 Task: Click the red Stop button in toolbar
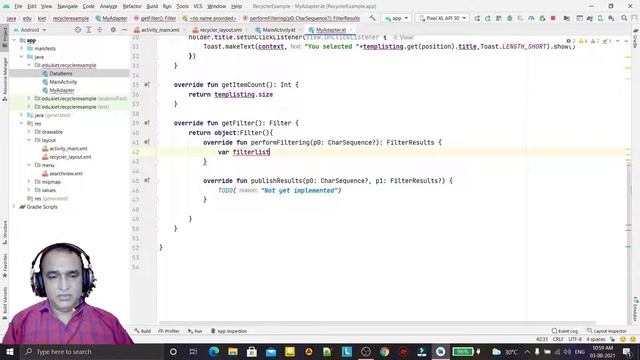click(x=553, y=18)
